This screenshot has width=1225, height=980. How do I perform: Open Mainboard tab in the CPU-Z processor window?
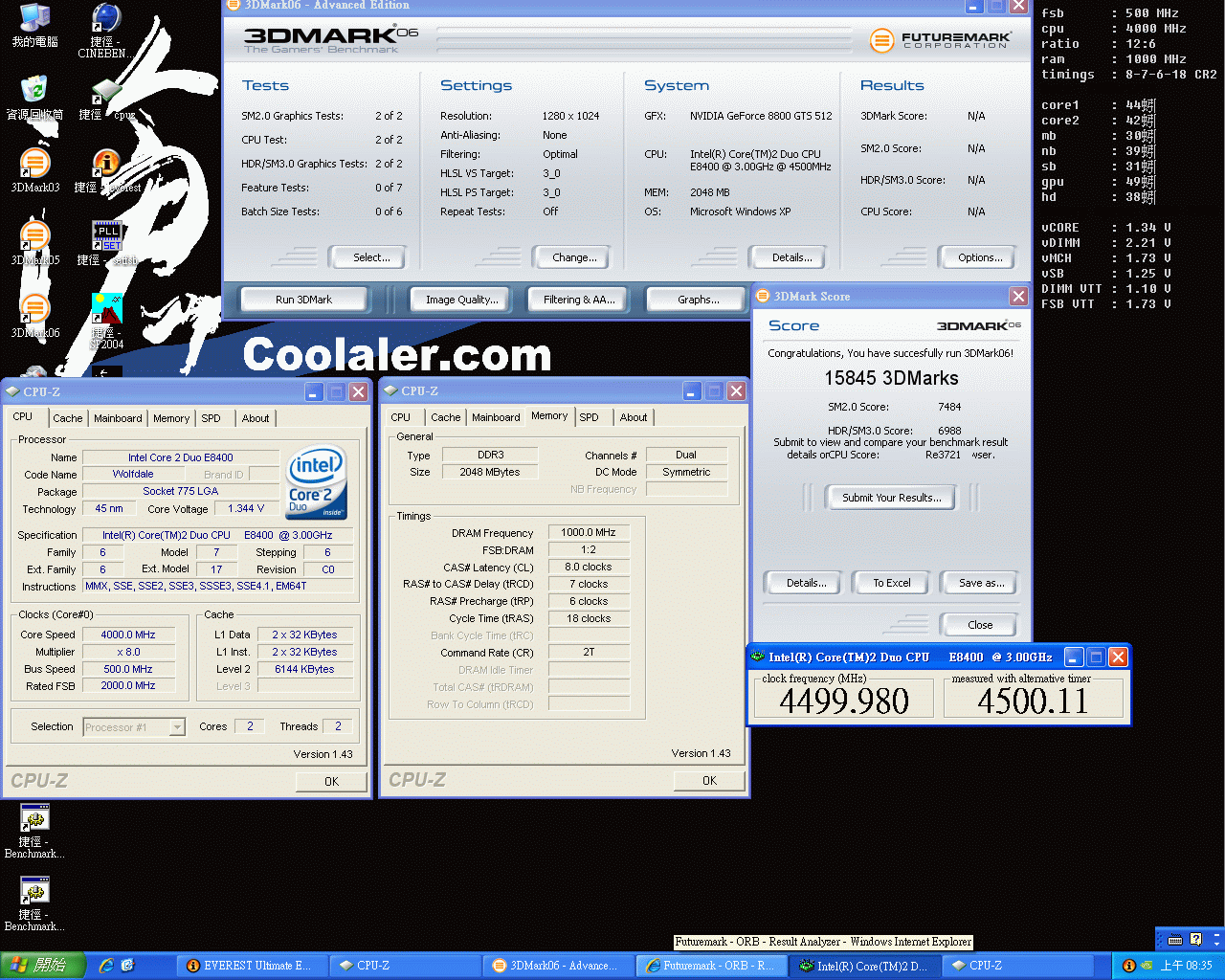(x=118, y=418)
